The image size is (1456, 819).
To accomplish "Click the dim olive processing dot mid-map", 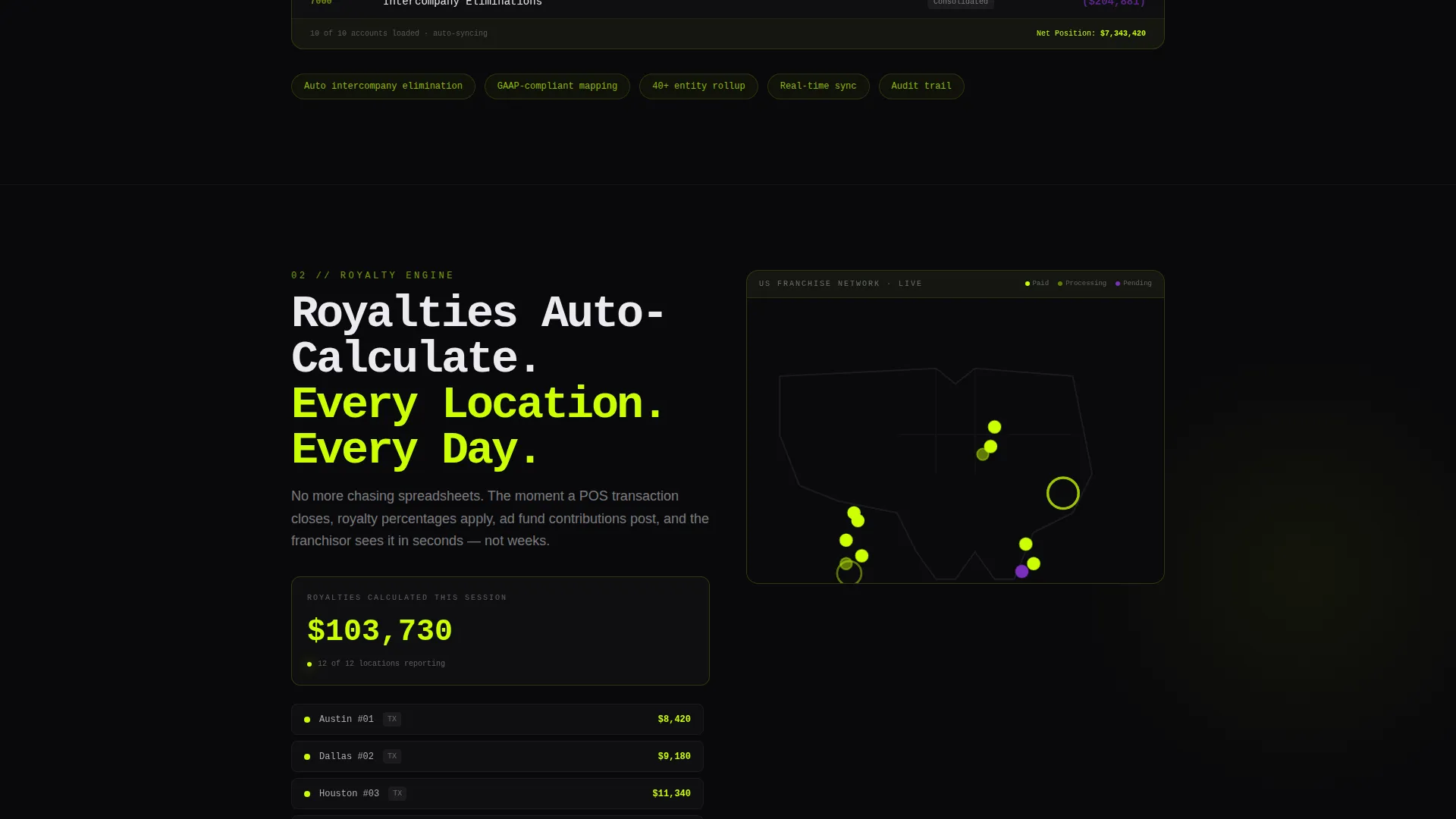I will click(x=983, y=454).
